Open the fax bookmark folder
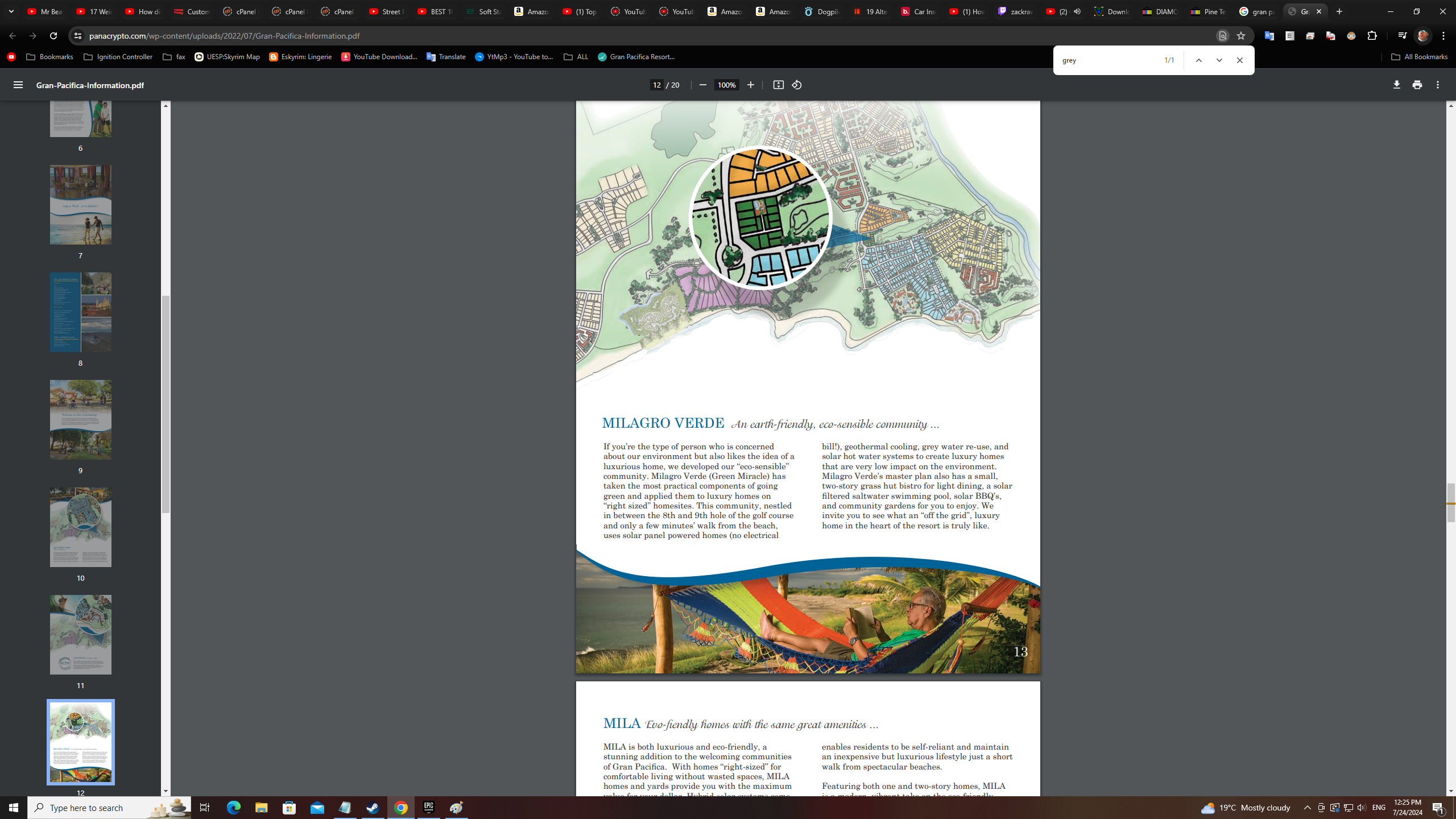The image size is (1456, 819). (173, 57)
